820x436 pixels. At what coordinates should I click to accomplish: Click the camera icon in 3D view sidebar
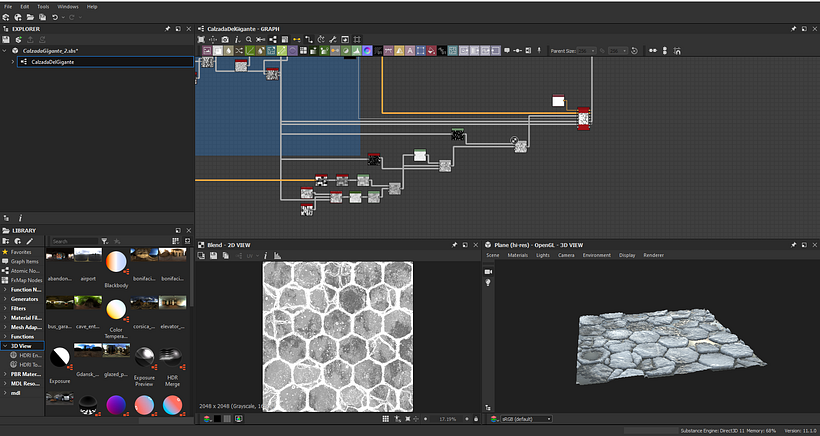[488, 272]
